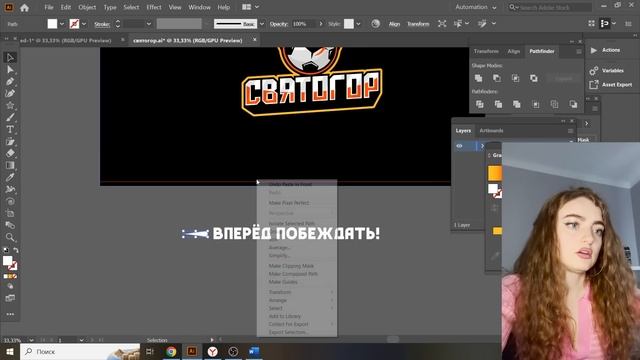Click Pathfinder Exclude shape mode
This screenshot has height=360, width=640.
534,78
